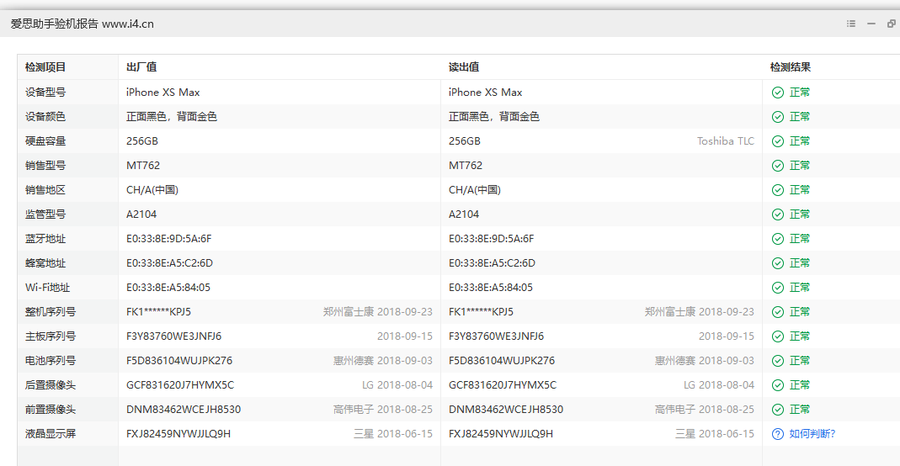Image resolution: width=900 pixels, height=466 pixels.
Task: Click read cellular address E0:33:8E:A5:C2:6D
Action: pos(492,263)
